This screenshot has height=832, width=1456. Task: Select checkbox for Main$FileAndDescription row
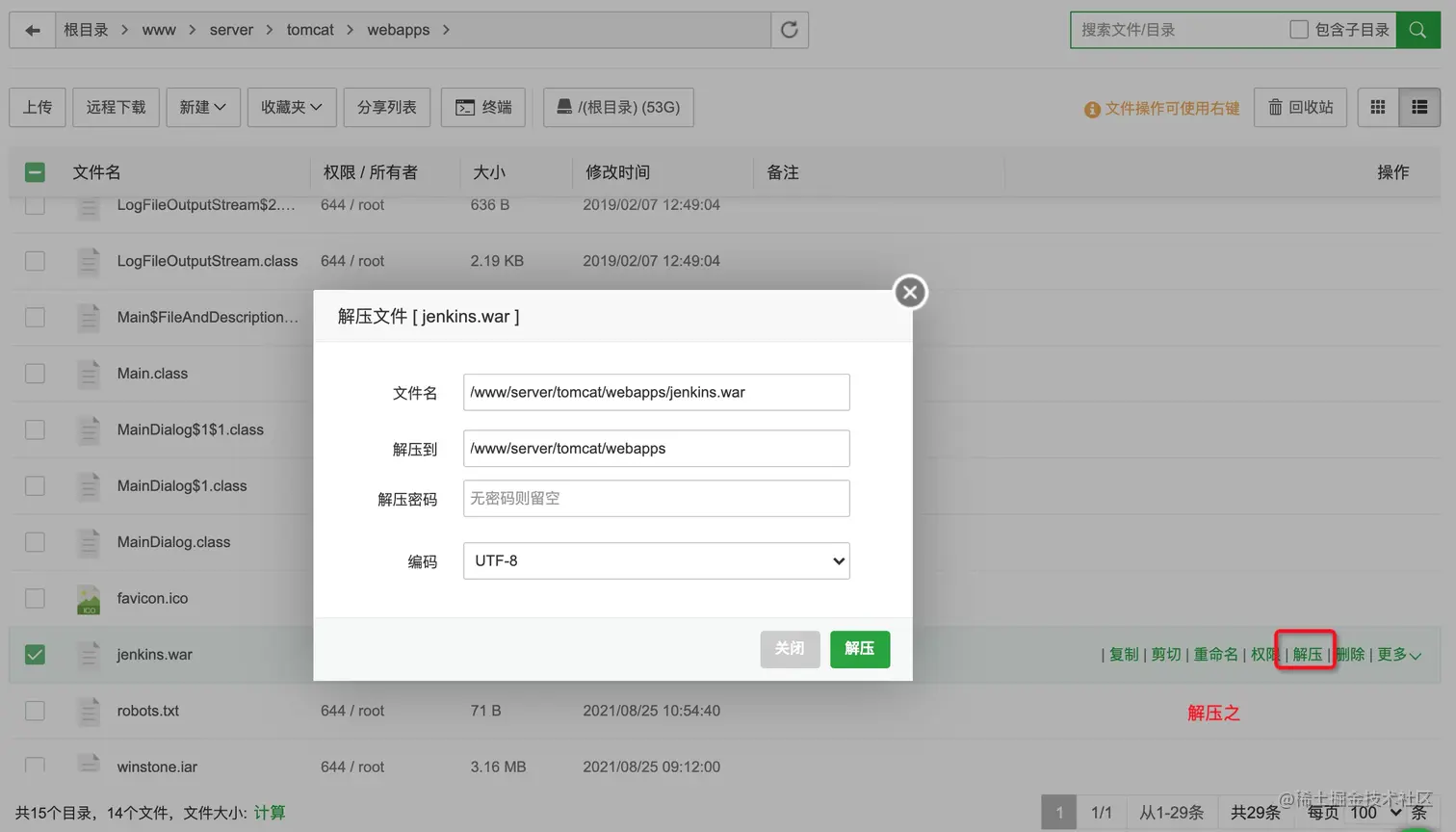point(35,317)
